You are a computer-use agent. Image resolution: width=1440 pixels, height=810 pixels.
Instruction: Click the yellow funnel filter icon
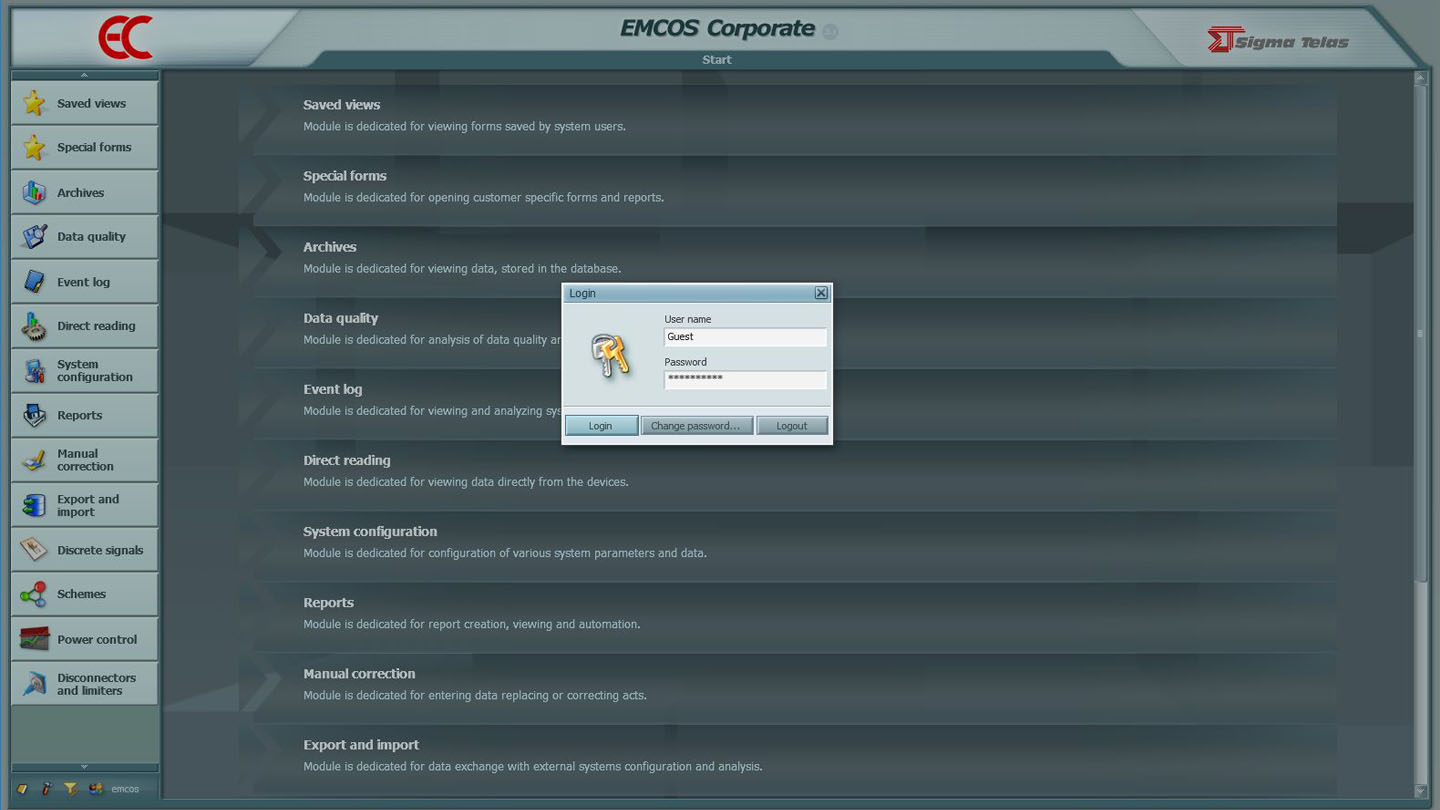click(x=70, y=789)
